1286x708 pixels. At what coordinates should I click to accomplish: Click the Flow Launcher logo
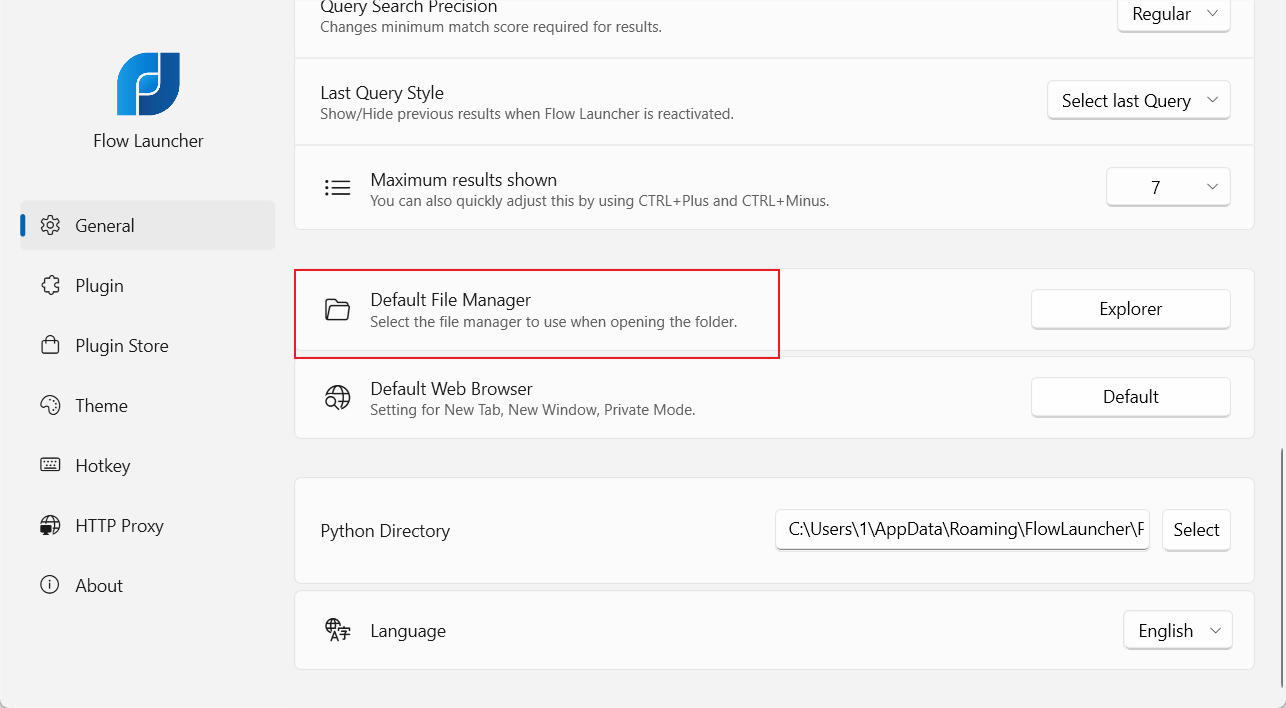(147, 84)
